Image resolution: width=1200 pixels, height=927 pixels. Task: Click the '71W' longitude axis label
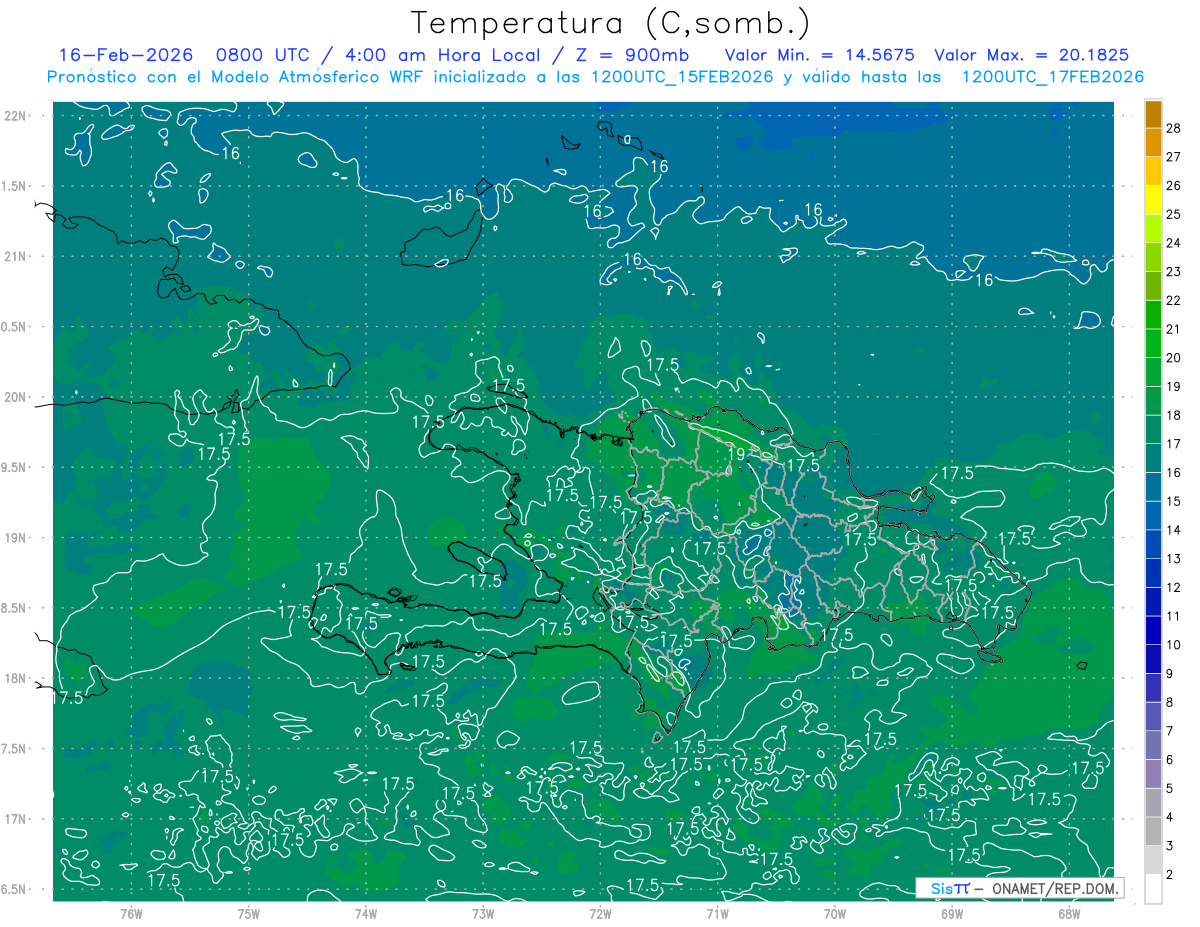point(717,913)
